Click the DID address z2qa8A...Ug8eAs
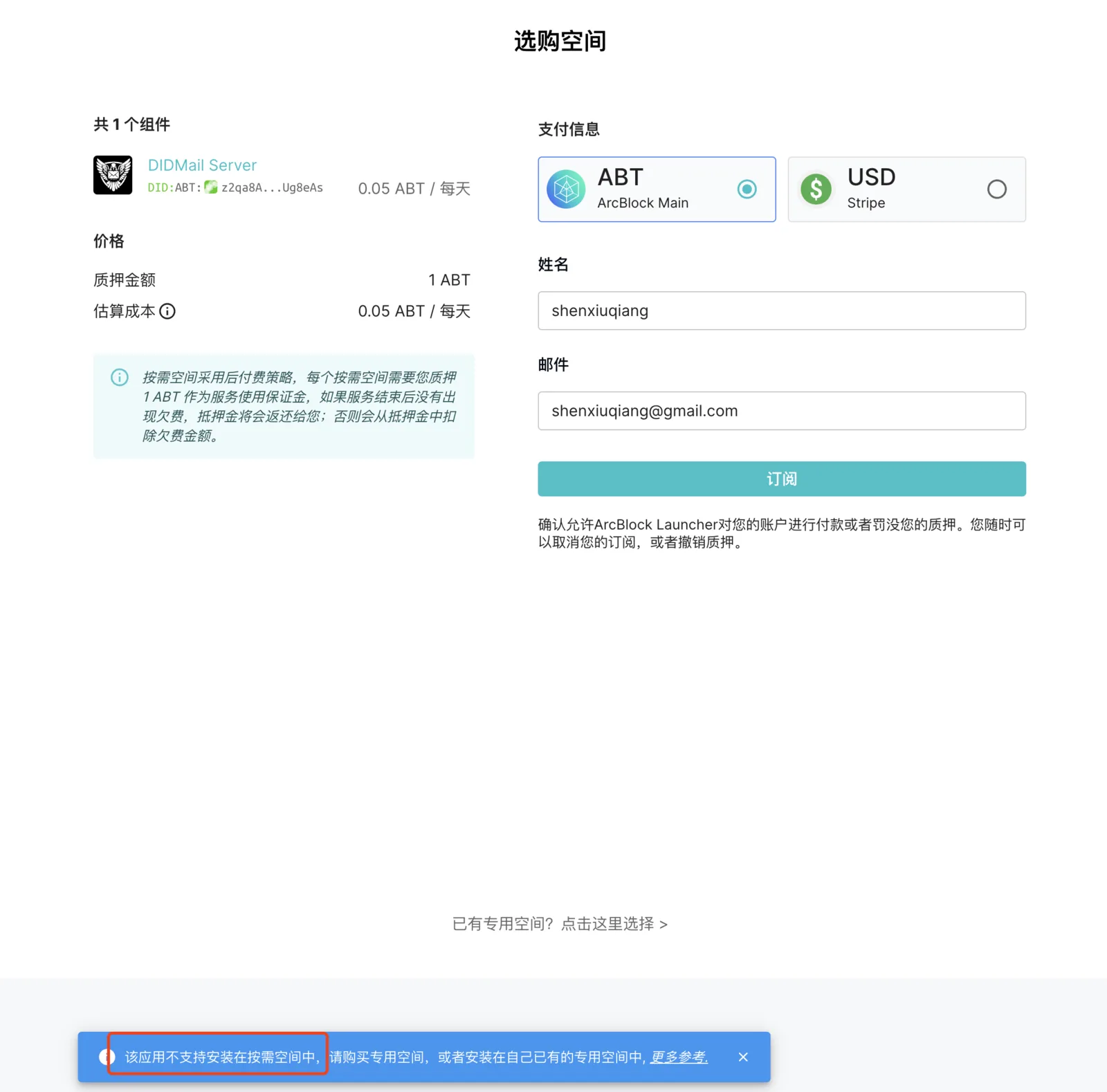 click(272, 187)
